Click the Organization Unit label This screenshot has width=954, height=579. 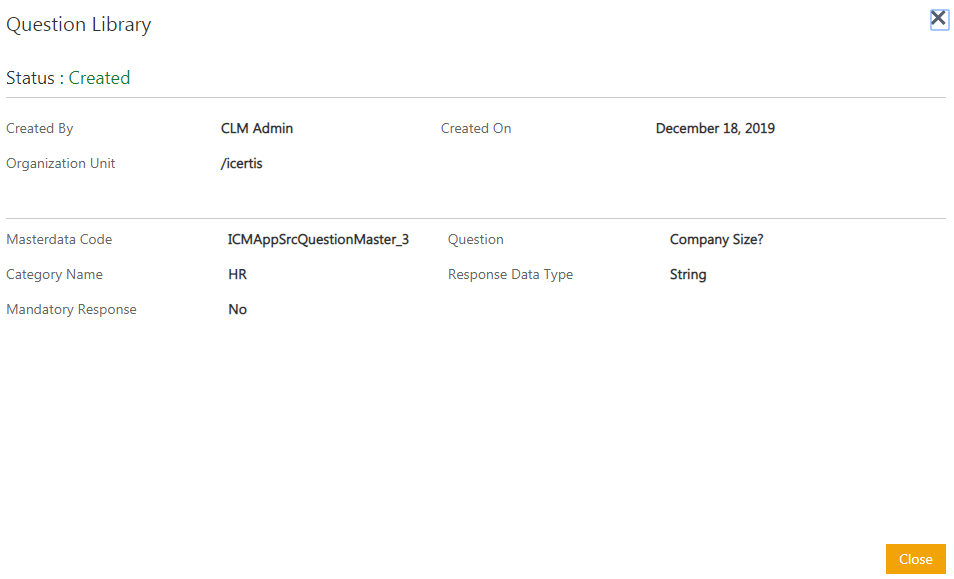click(61, 164)
